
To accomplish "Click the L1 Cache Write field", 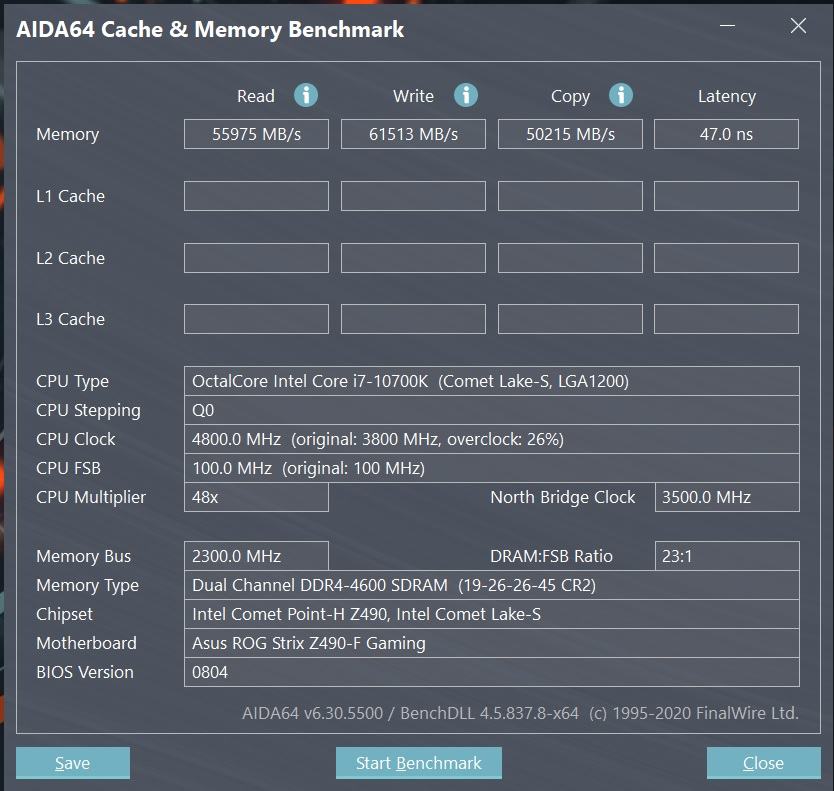I will (413, 196).
